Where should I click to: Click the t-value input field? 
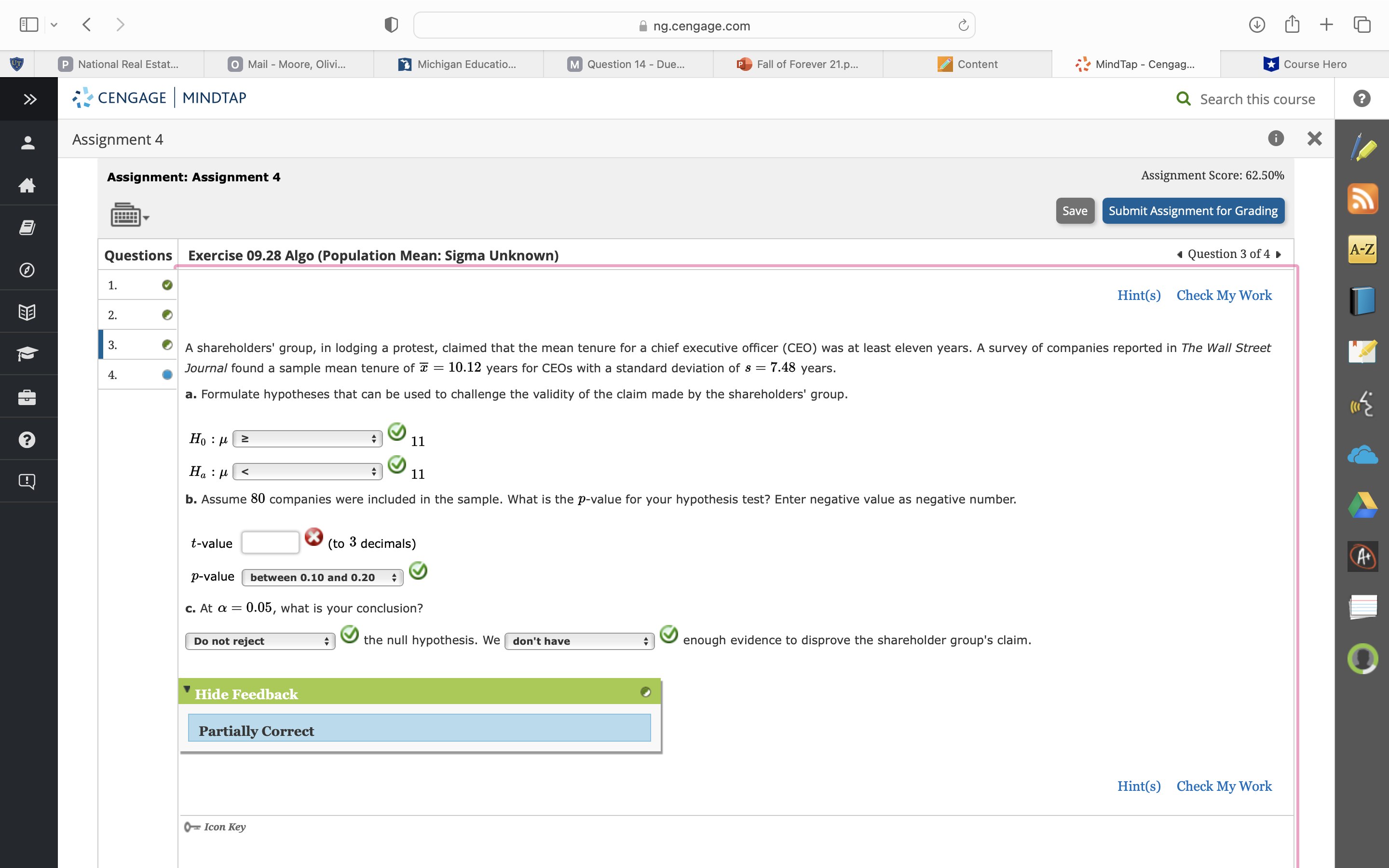[271, 542]
